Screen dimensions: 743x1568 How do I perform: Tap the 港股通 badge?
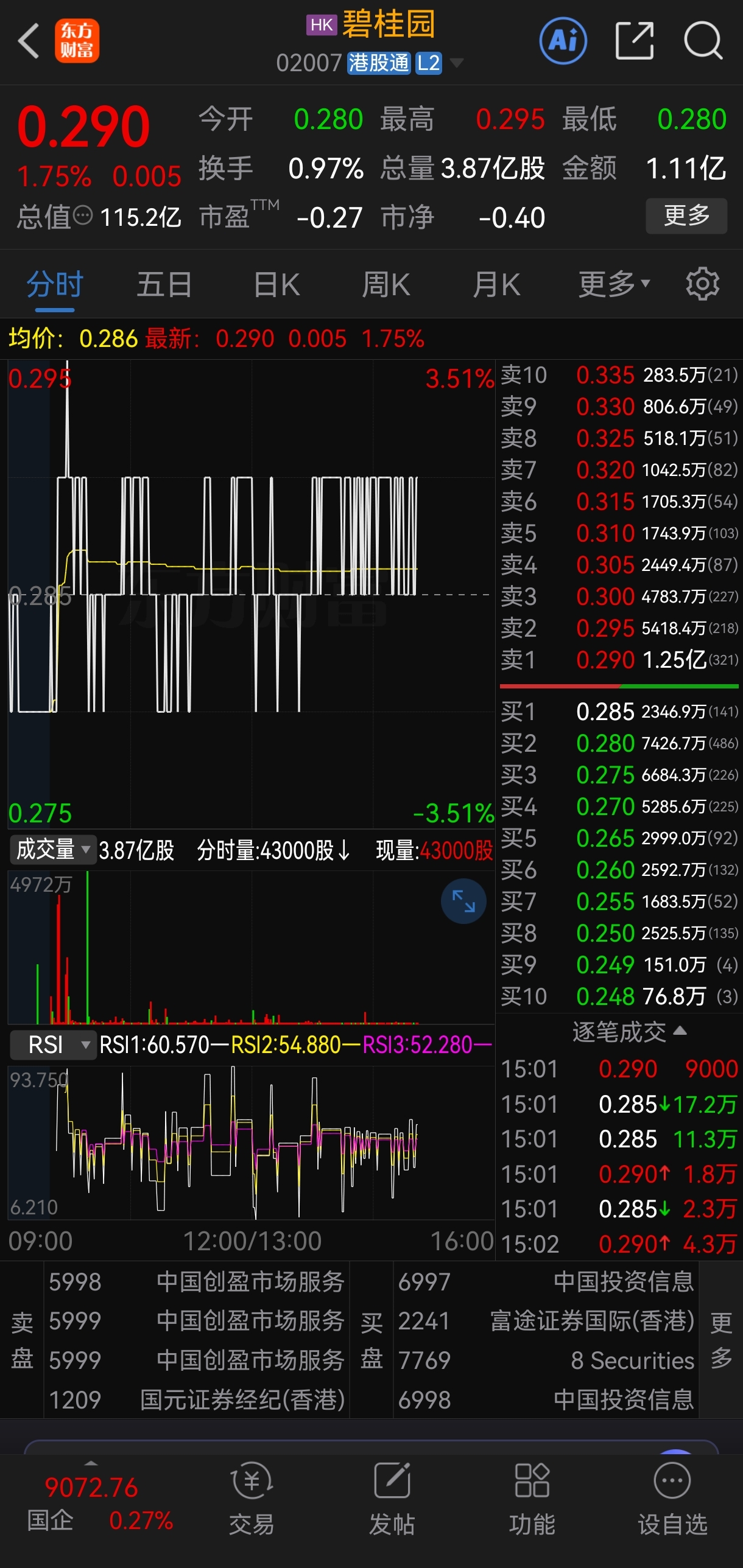pyautogui.click(x=378, y=63)
